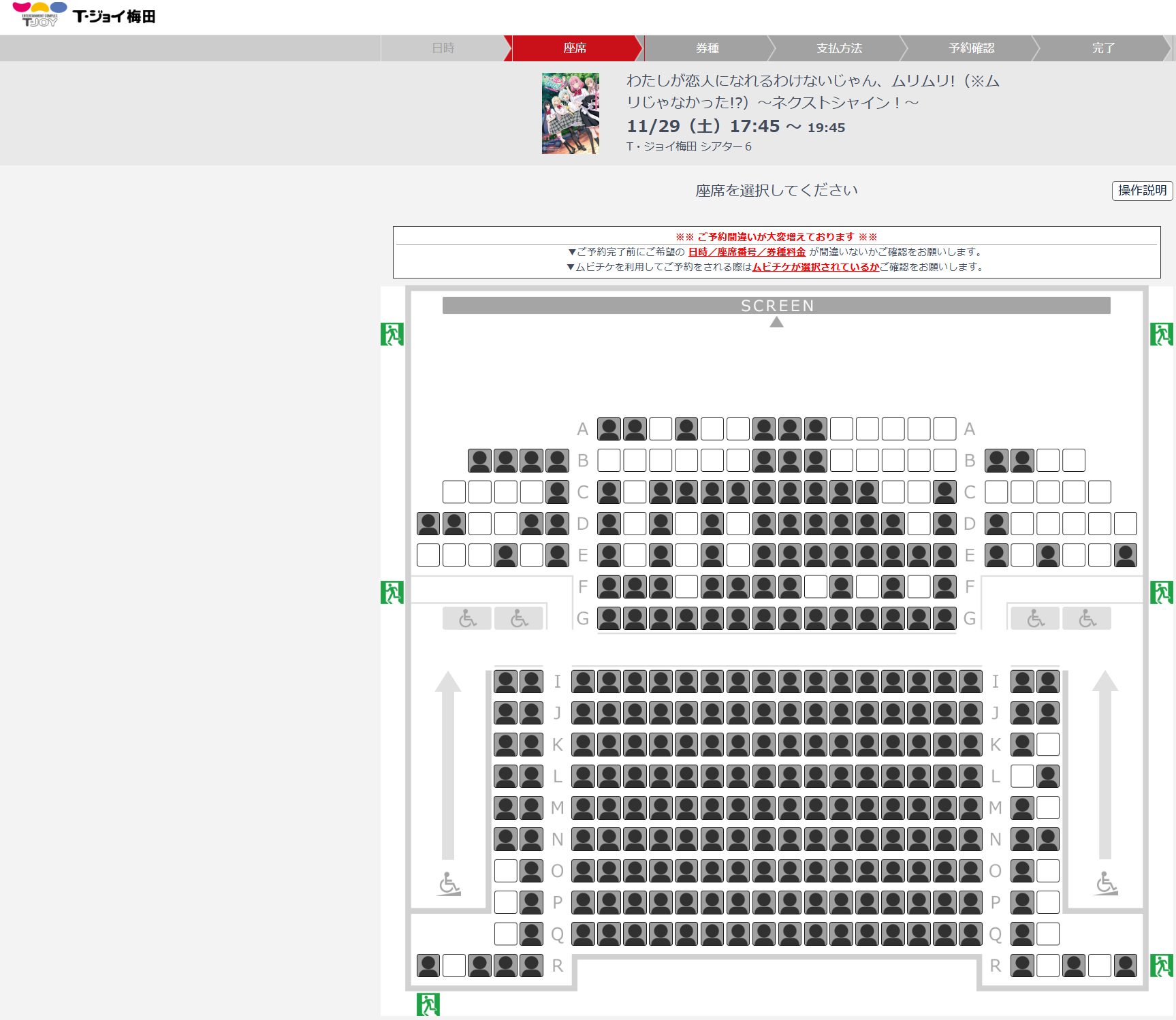The height and width of the screenshot is (1020, 1176).
Task: Select the third seat in row A
Action: pos(661,429)
